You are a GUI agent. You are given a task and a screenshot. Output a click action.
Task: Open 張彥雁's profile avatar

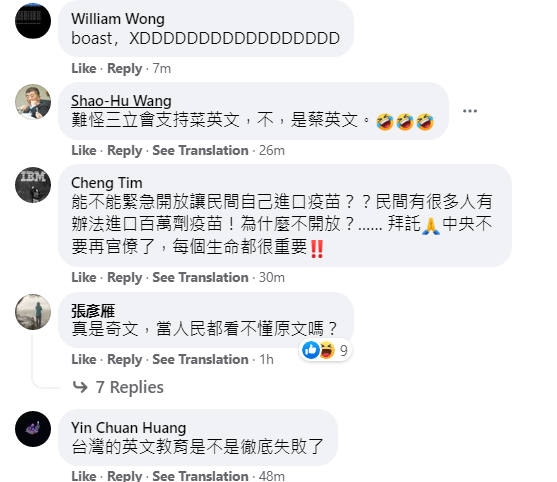tap(33, 312)
